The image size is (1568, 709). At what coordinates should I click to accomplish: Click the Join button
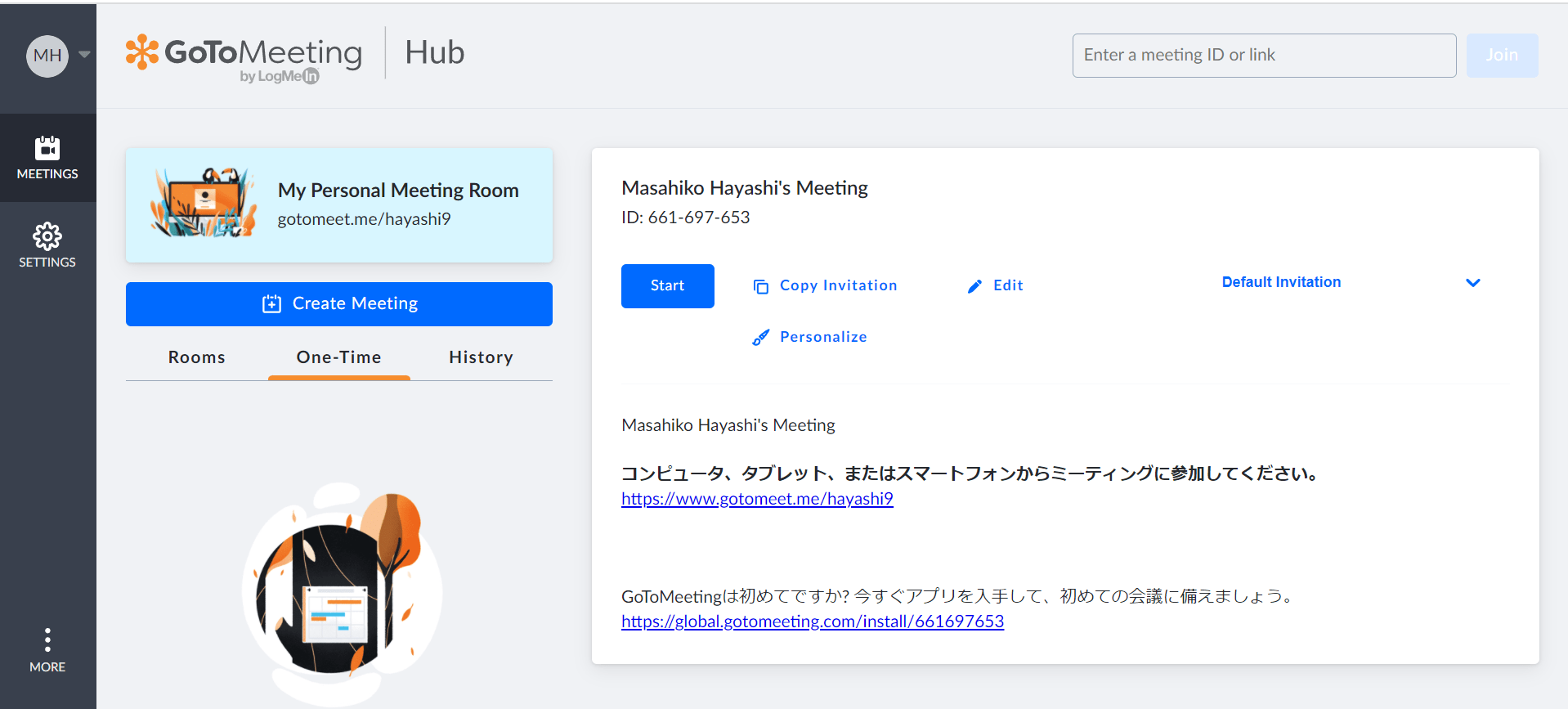click(x=1502, y=55)
